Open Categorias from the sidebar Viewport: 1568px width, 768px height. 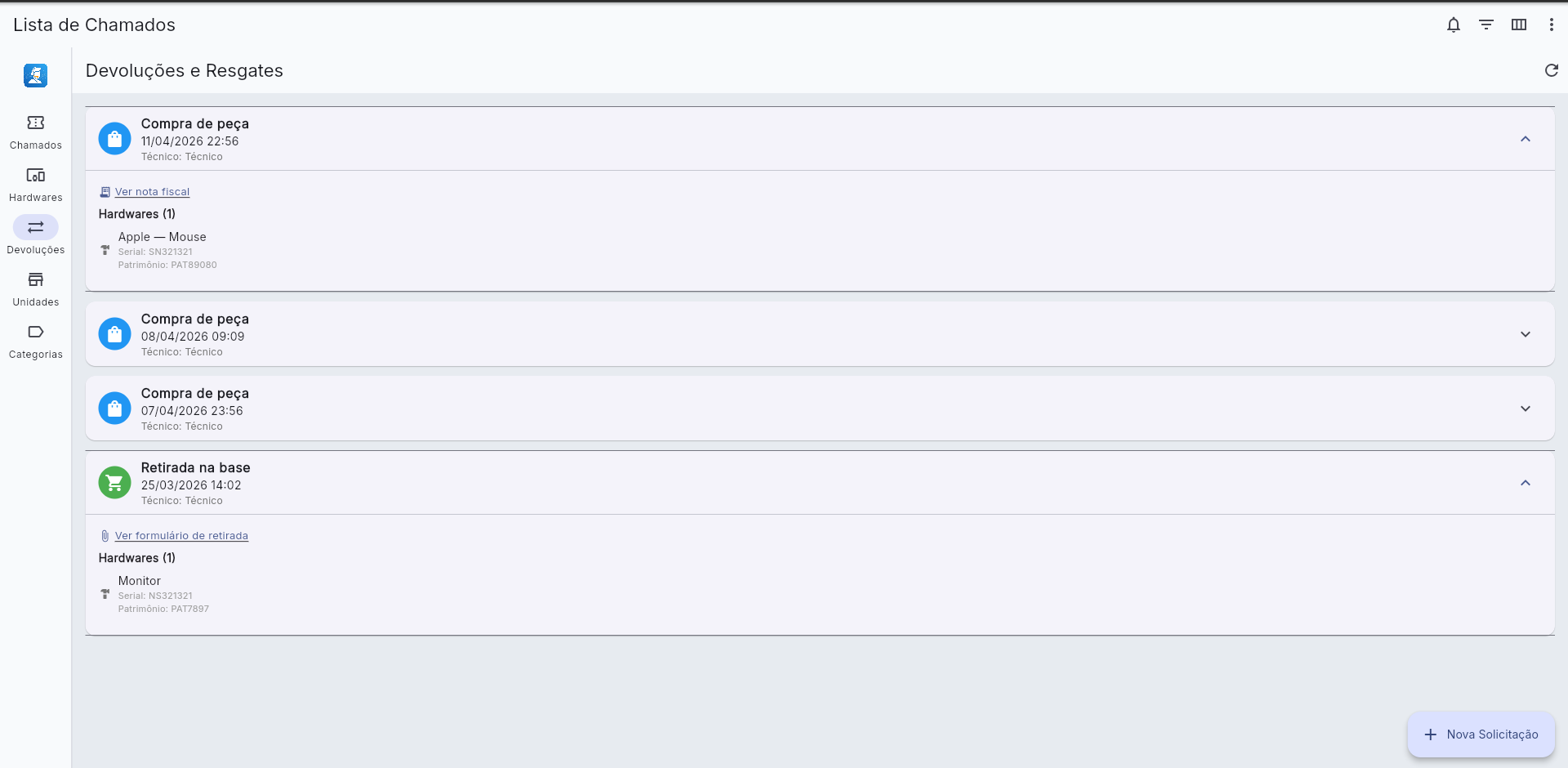coord(36,341)
